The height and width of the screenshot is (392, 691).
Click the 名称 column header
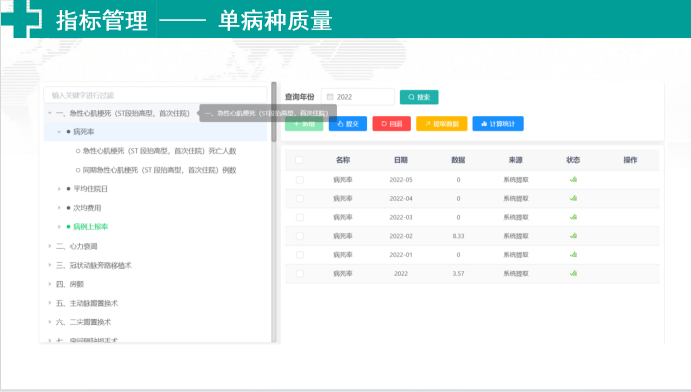pos(343,160)
